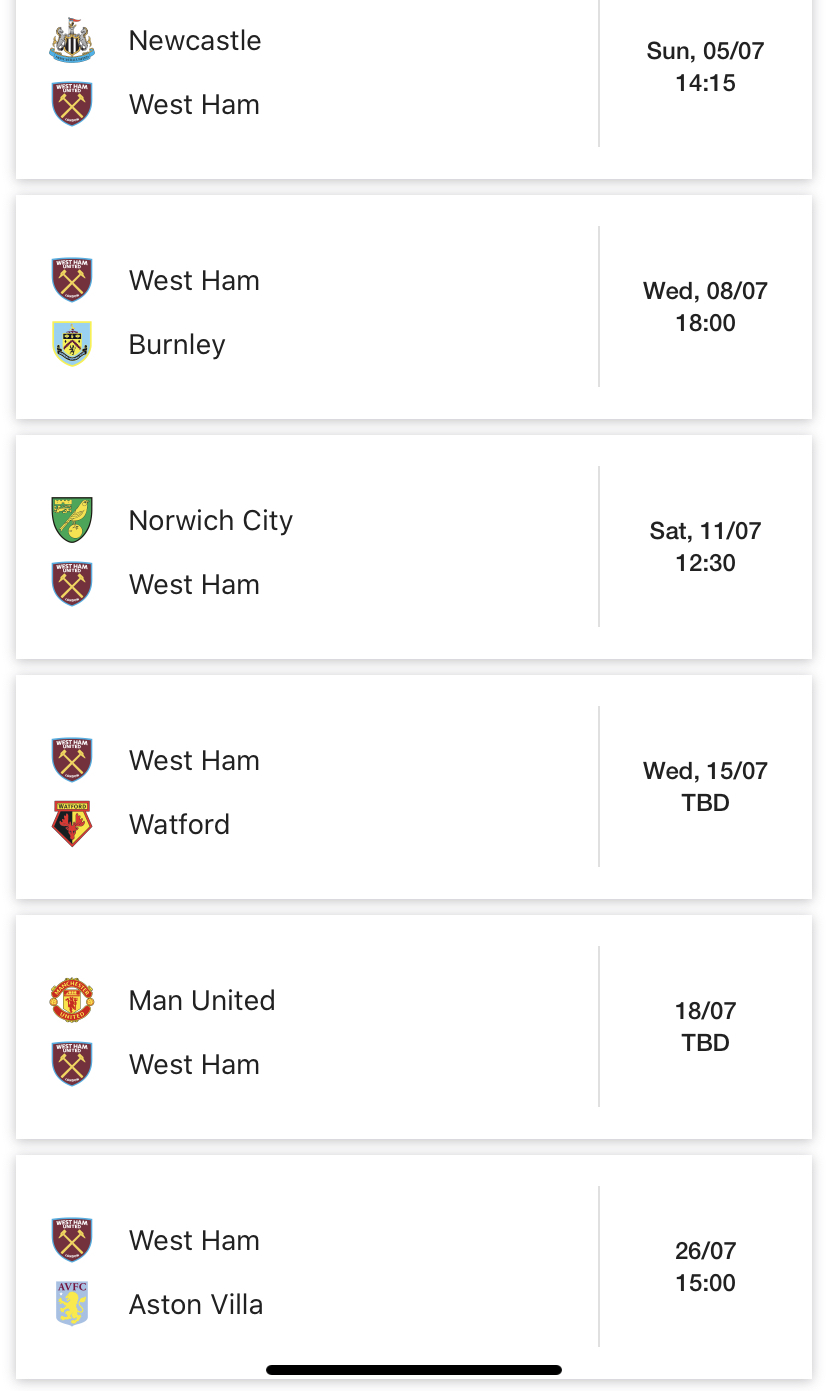Select the Sun, 05/07 14:15 kickoff time
Screen dimensions: 828x1391
pos(706,67)
